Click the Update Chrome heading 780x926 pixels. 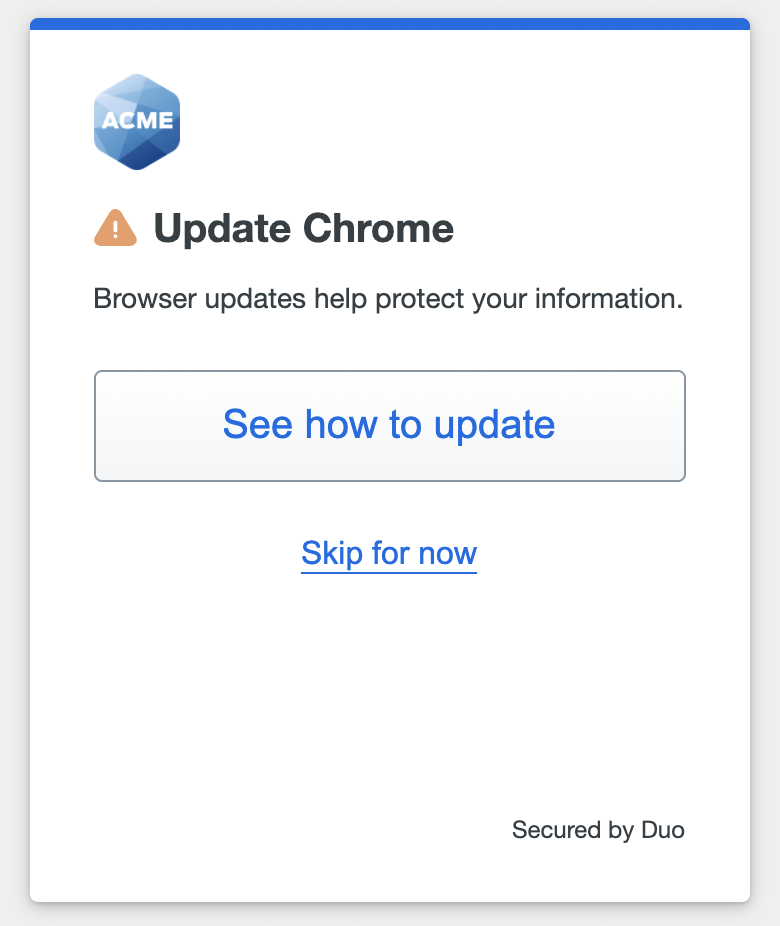coord(303,228)
